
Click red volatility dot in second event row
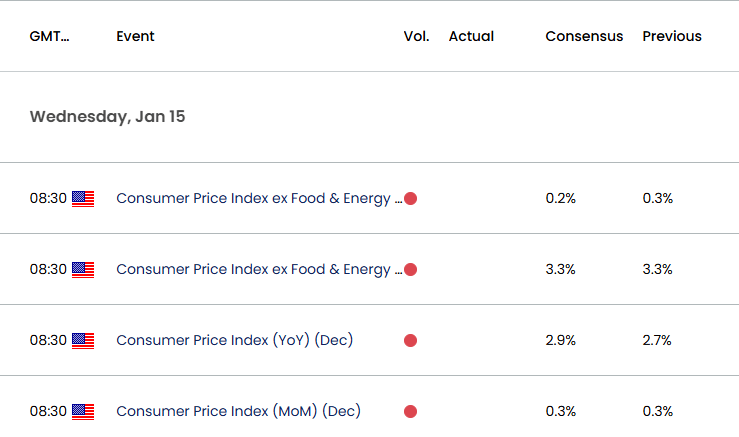click(x=411, y=270)
